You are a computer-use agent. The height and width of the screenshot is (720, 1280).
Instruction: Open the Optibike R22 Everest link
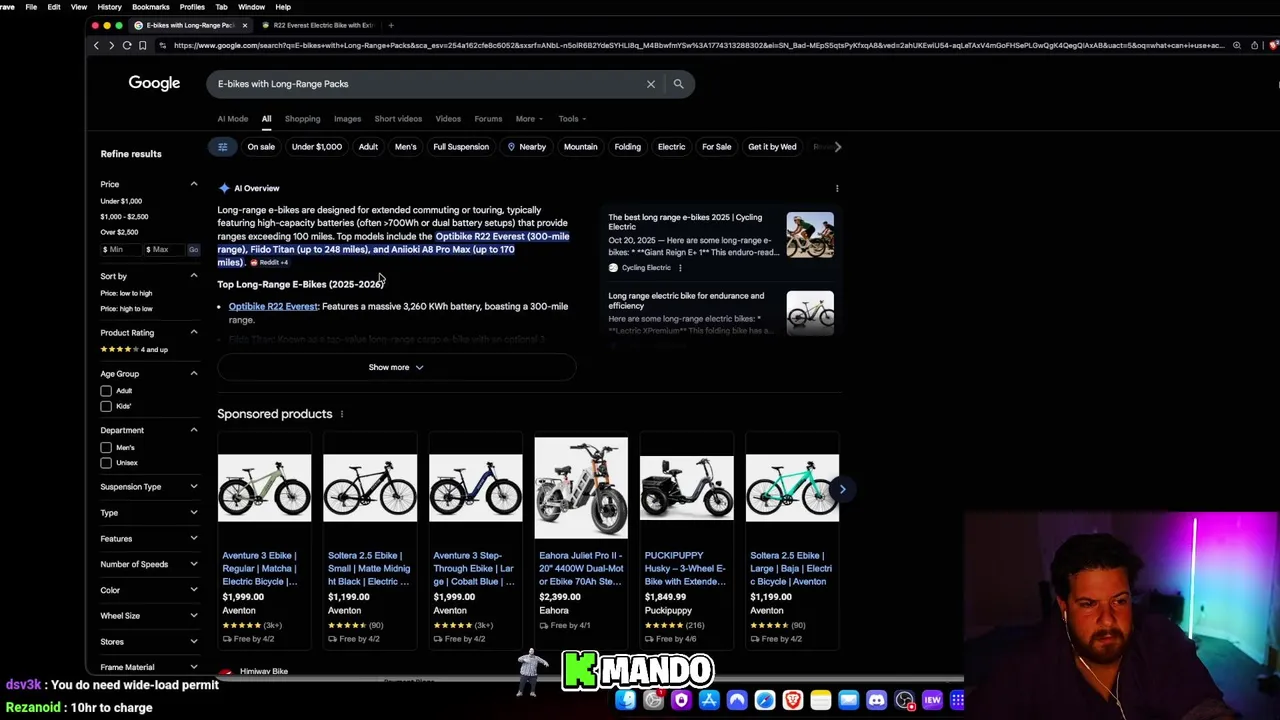273,307
